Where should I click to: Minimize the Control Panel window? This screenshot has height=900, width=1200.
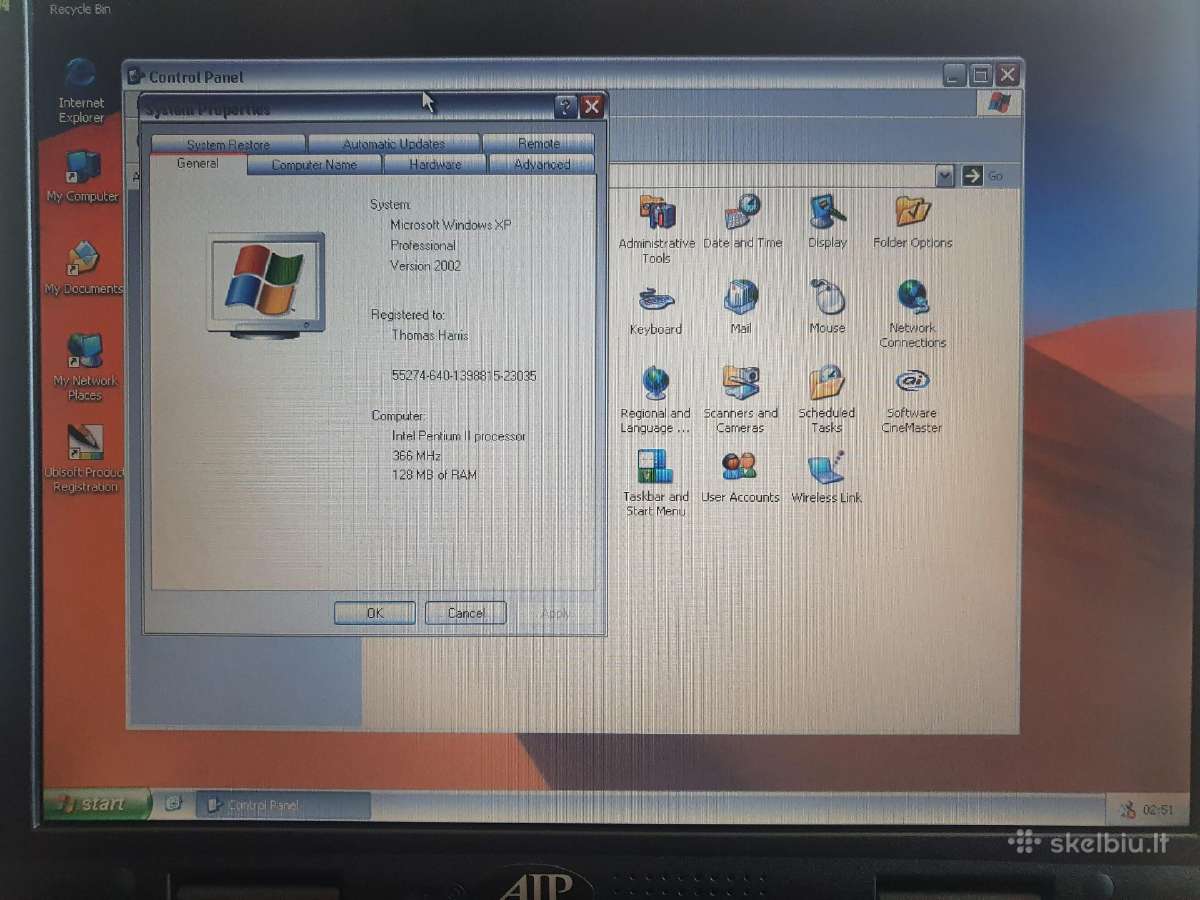[955, 75]
